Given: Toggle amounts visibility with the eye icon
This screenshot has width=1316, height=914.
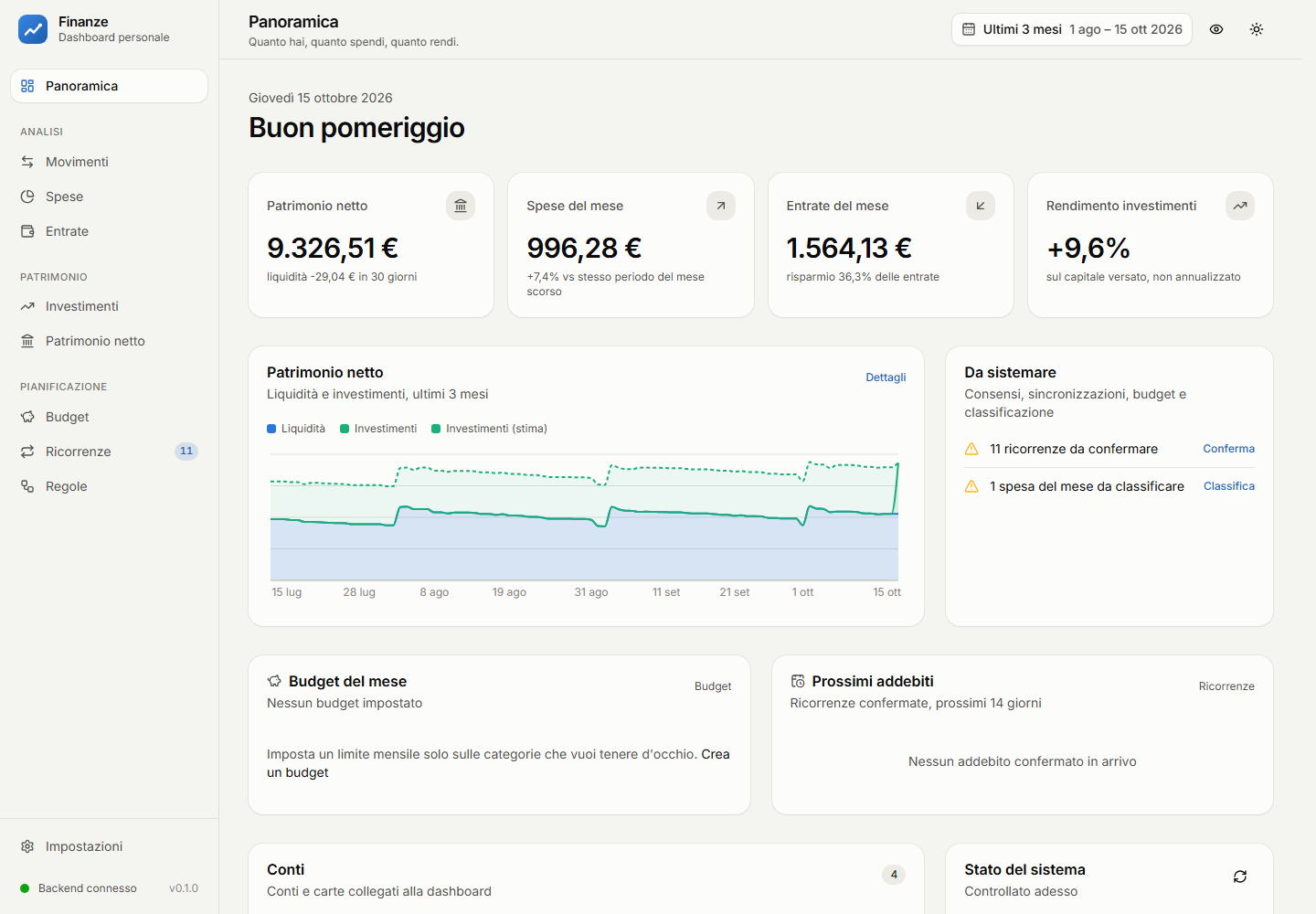Looking at the screenshot, I should coord(1216,29).
